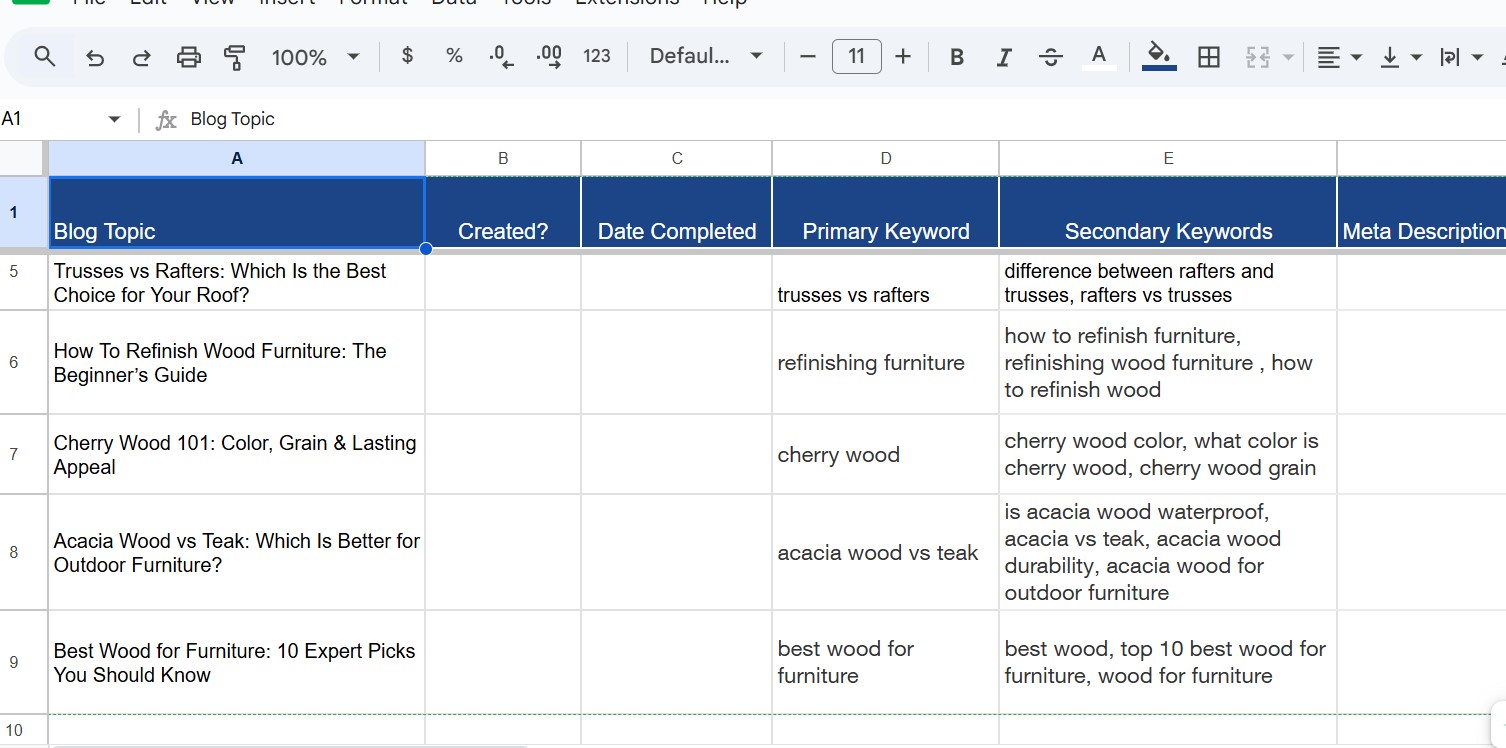Select row 1 header

[23, 212]
